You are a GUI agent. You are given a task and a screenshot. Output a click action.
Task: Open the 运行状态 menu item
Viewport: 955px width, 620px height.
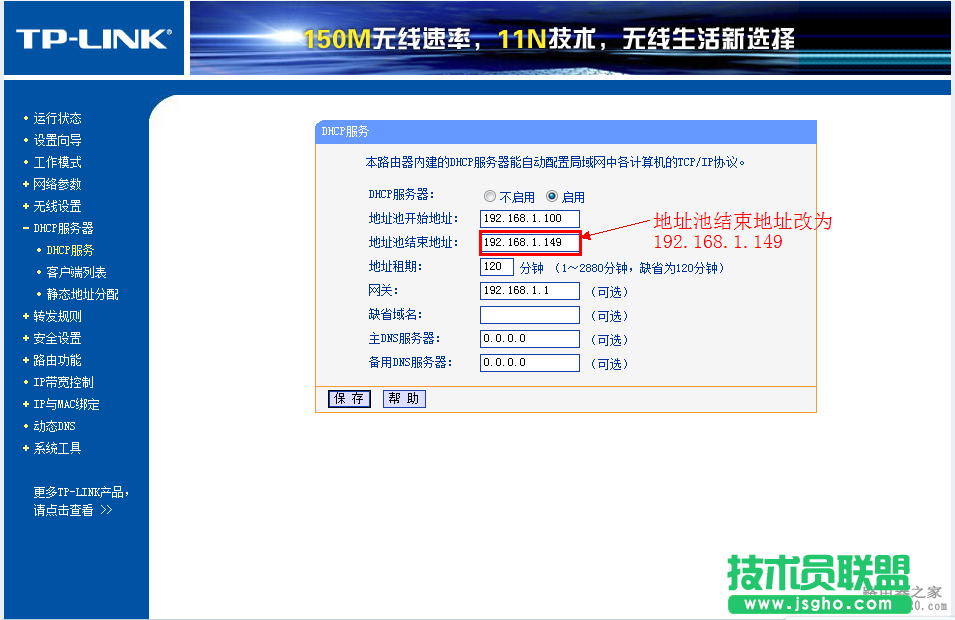(57, 118)
